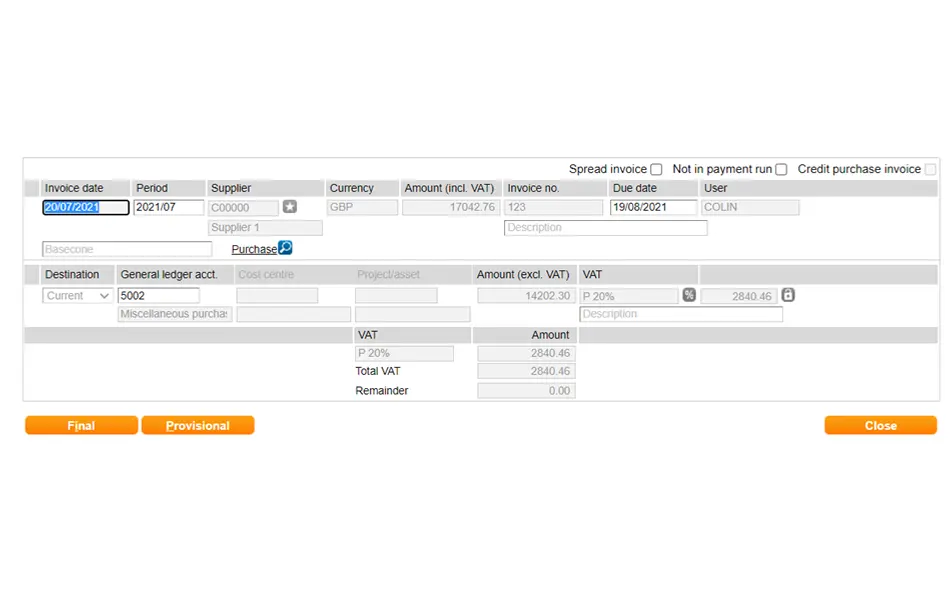Viewport: 952px width, 592px height.
Task: Click the VAT percentage icon
Action: [x=688, y=295]
